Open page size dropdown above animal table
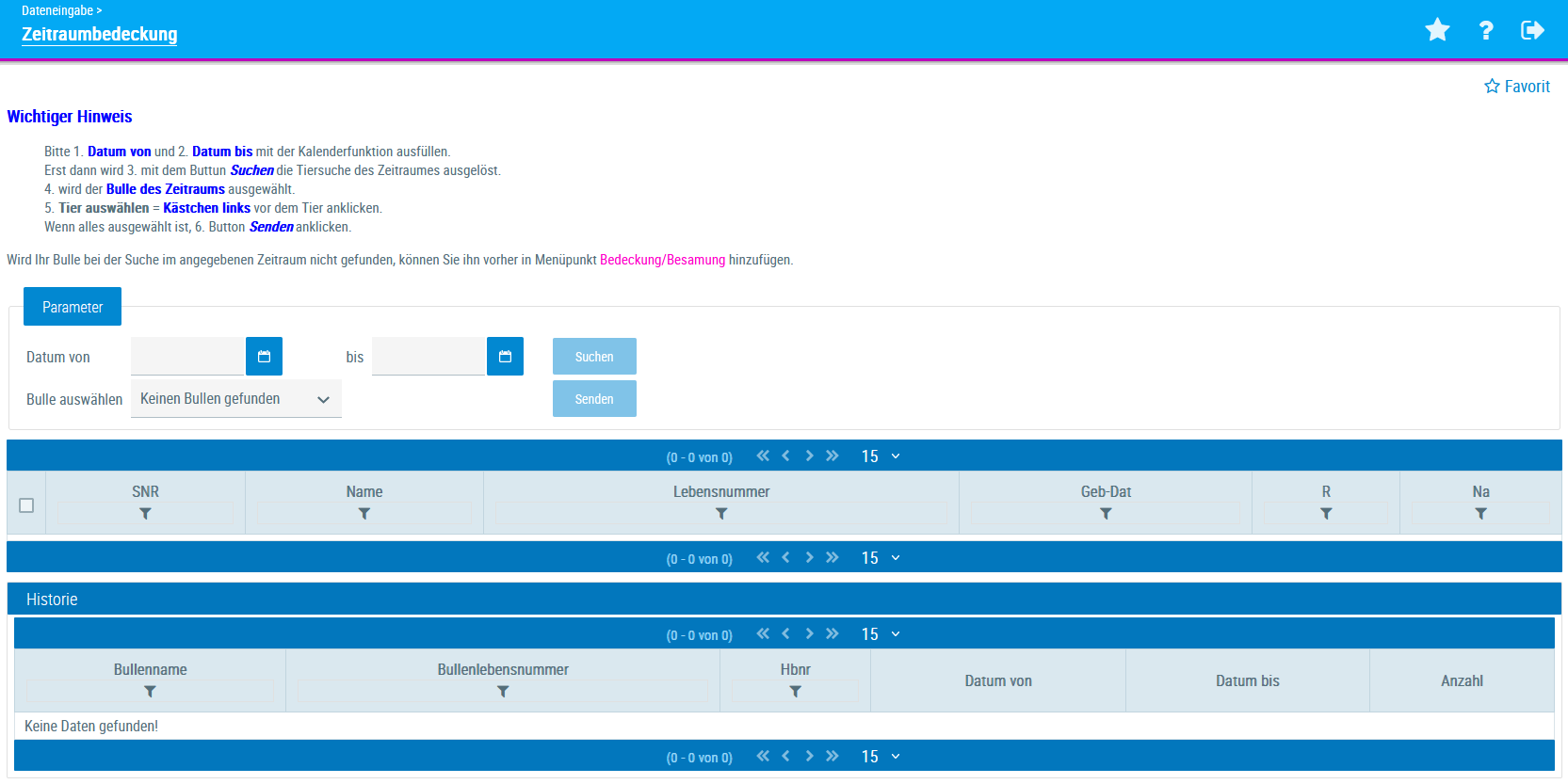Viewport: 1568px width, 784px height. (881, 456)
